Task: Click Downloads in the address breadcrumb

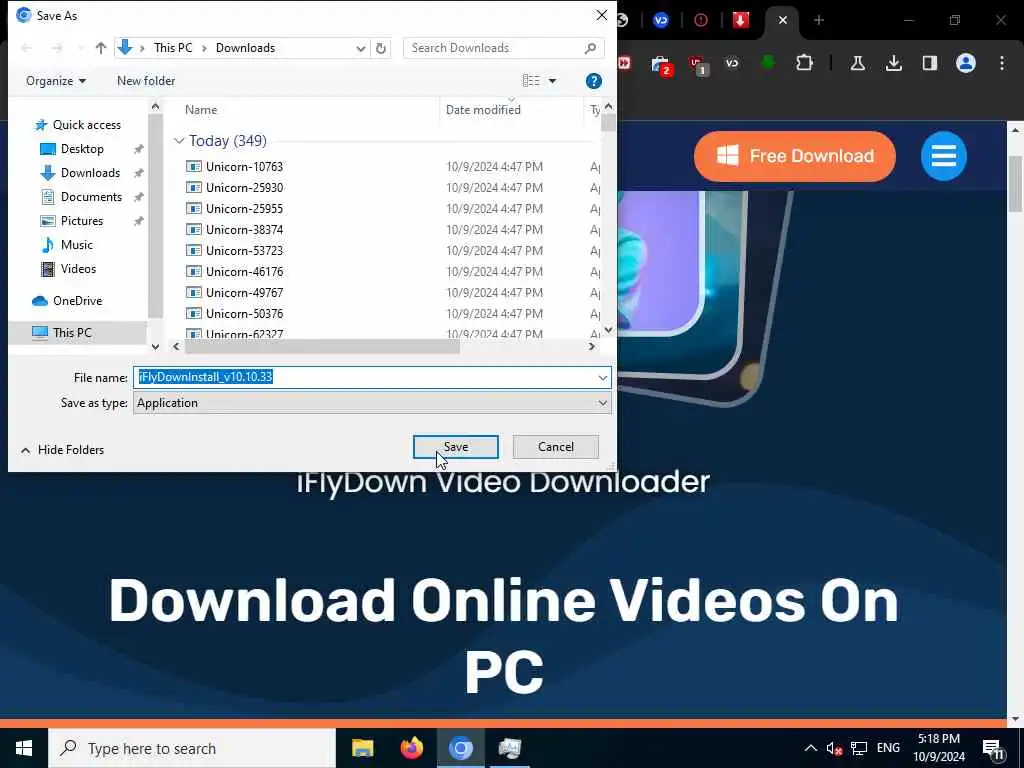Action: tap(246, 48)
